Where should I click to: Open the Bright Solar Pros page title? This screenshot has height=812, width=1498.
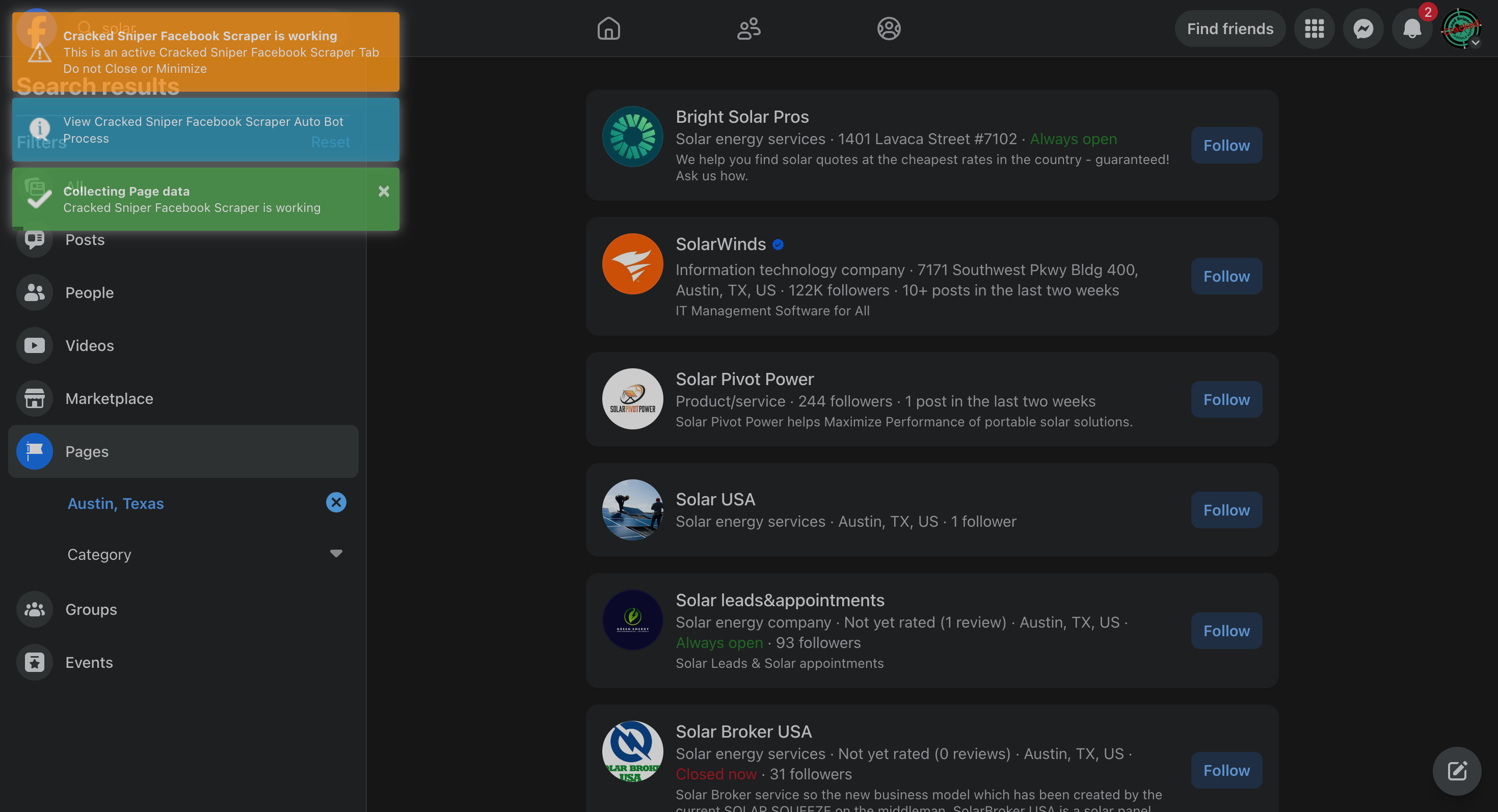[741, 116]
